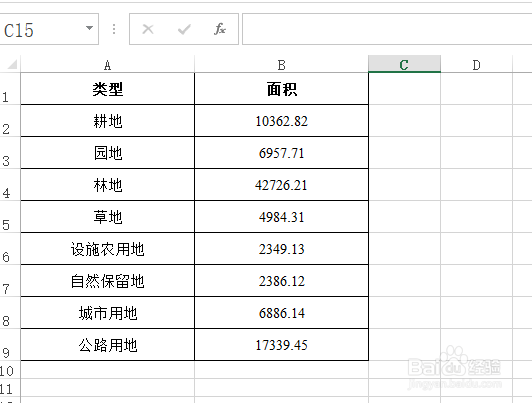
Task: Click the Cancel X formula icon
Action: pyautogui.click(x=148, y=29)
